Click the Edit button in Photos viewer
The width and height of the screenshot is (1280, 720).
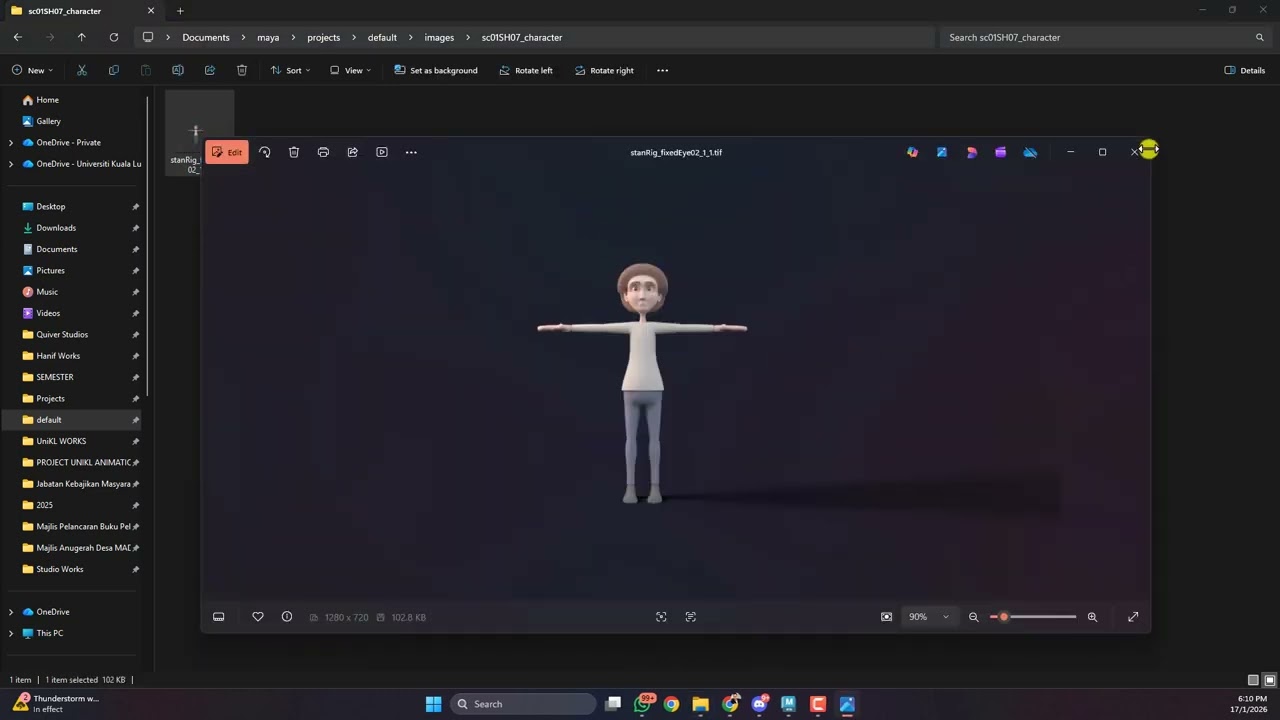point(227,152)
